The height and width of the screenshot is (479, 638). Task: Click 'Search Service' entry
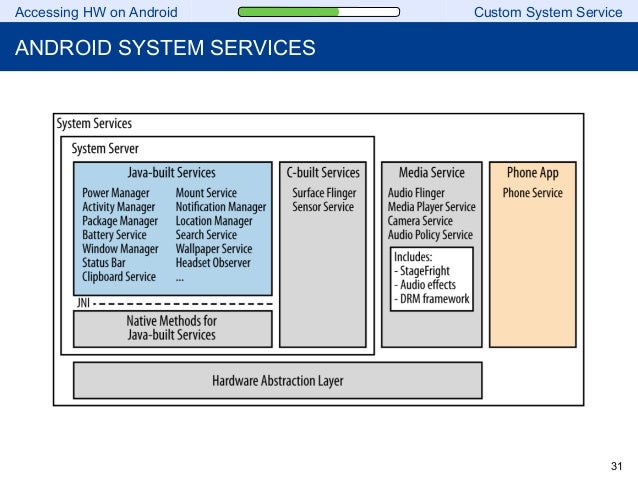[206, 235]
